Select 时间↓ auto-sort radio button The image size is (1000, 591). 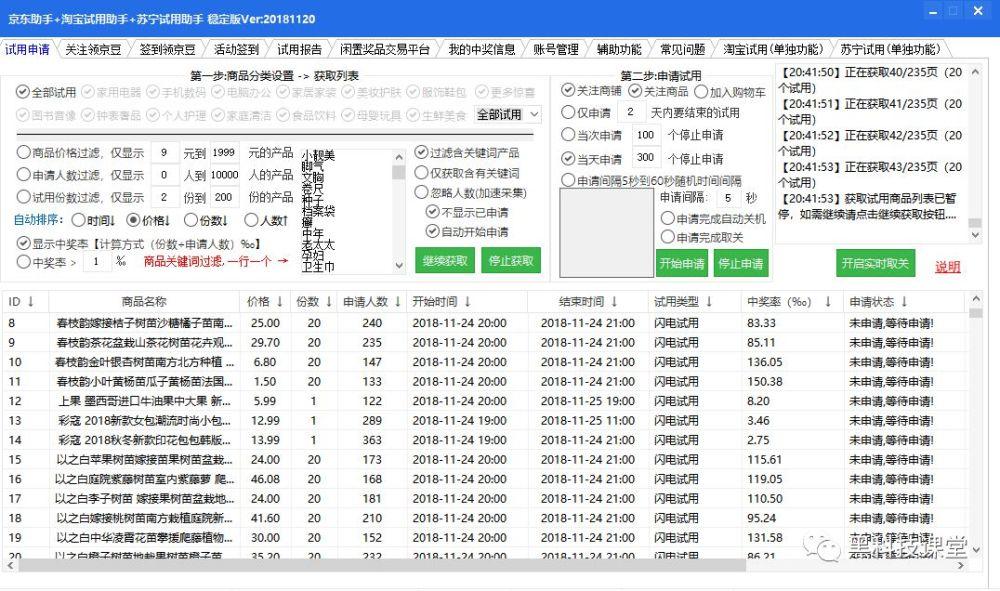[78, 220]
